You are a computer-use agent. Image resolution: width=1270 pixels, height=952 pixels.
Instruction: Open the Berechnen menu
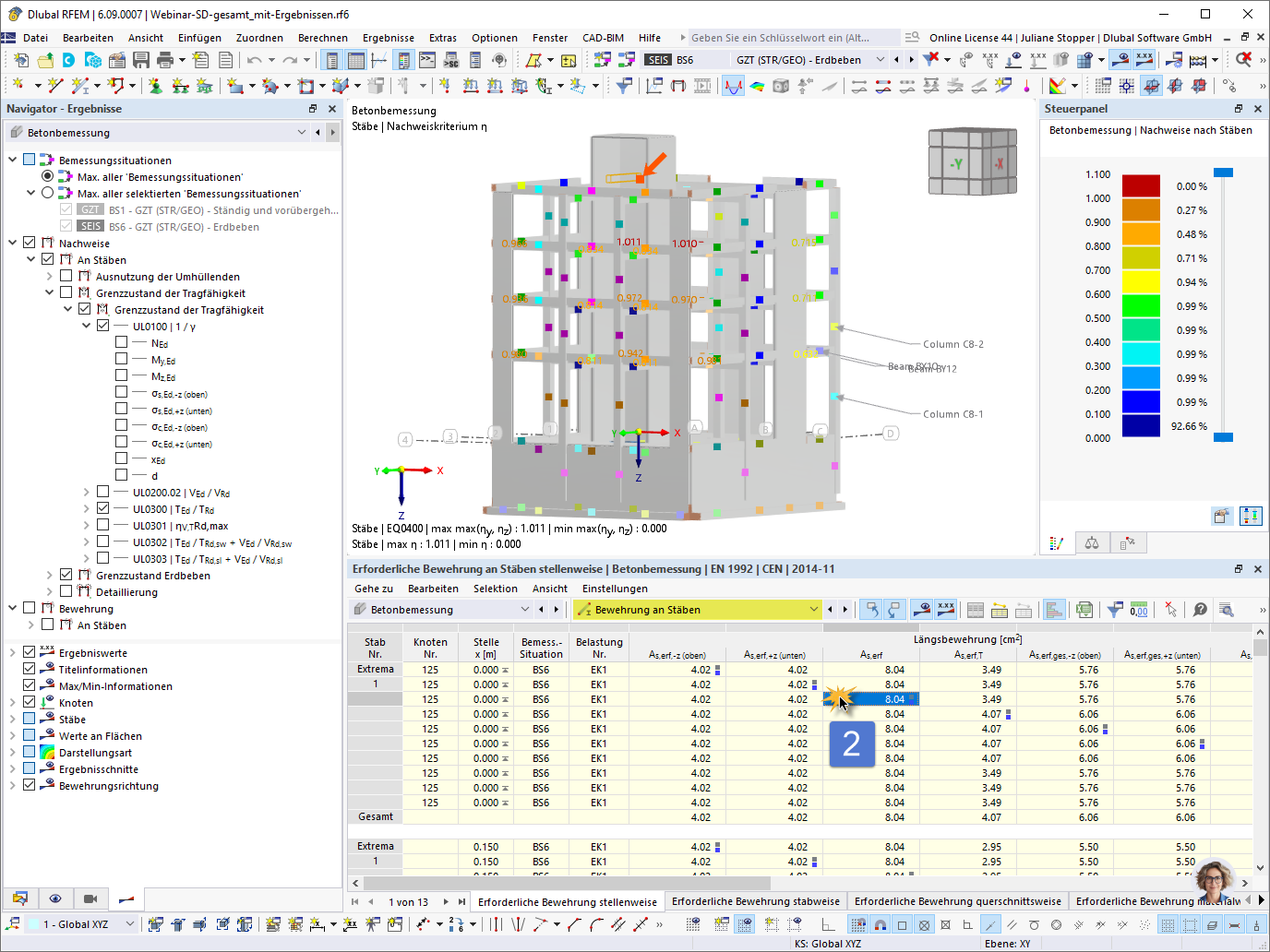[322, 38]
